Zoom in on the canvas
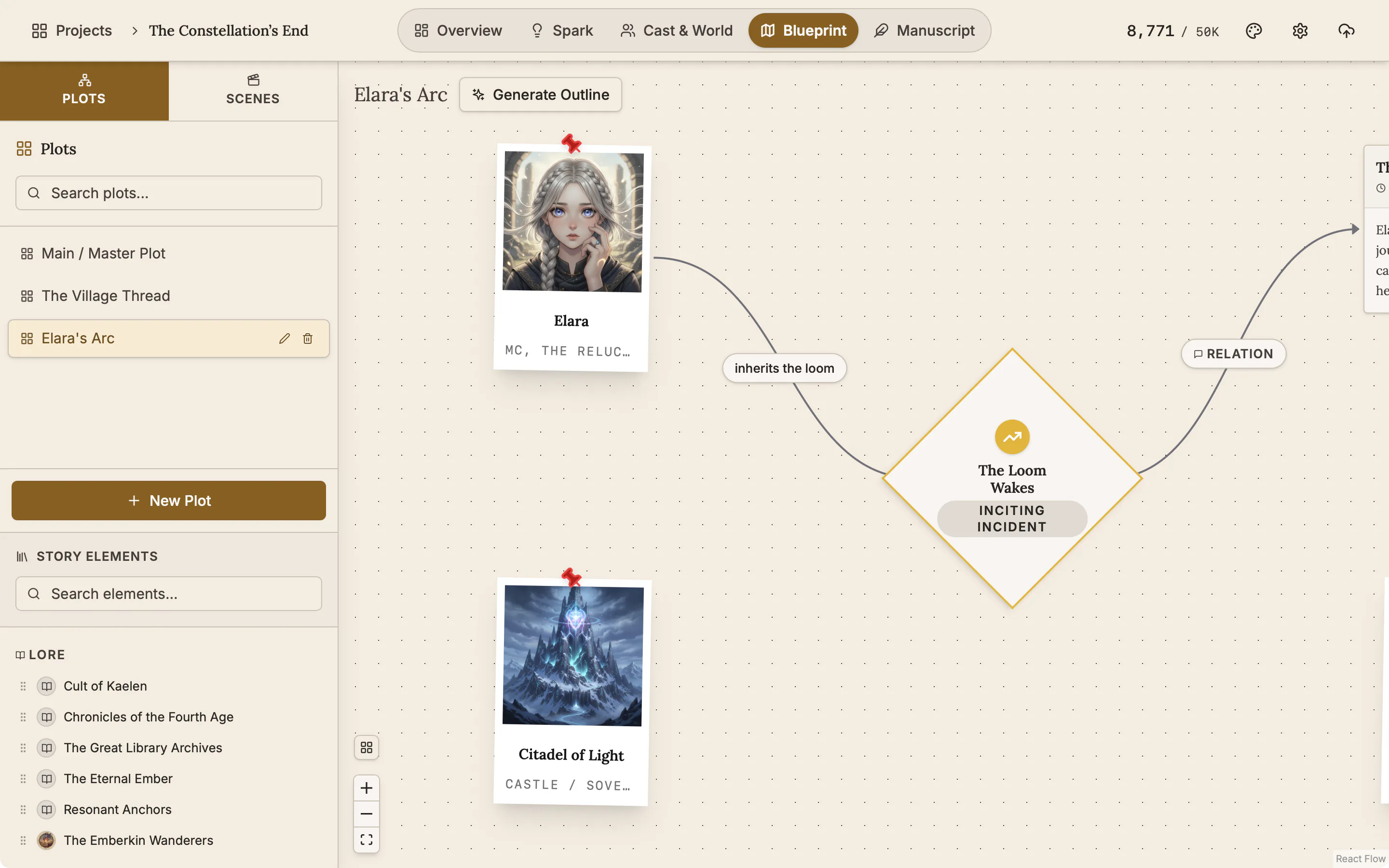 click(366, 788)
